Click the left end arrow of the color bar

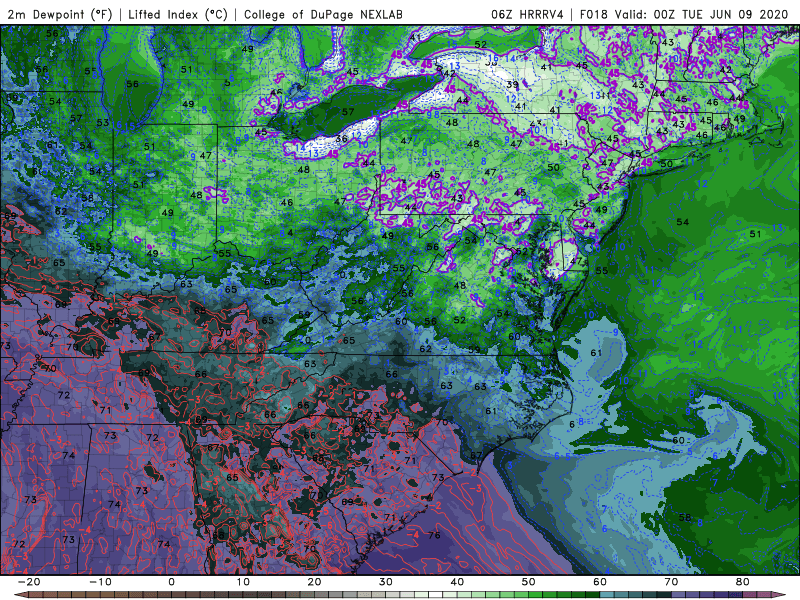coord(19,595)
